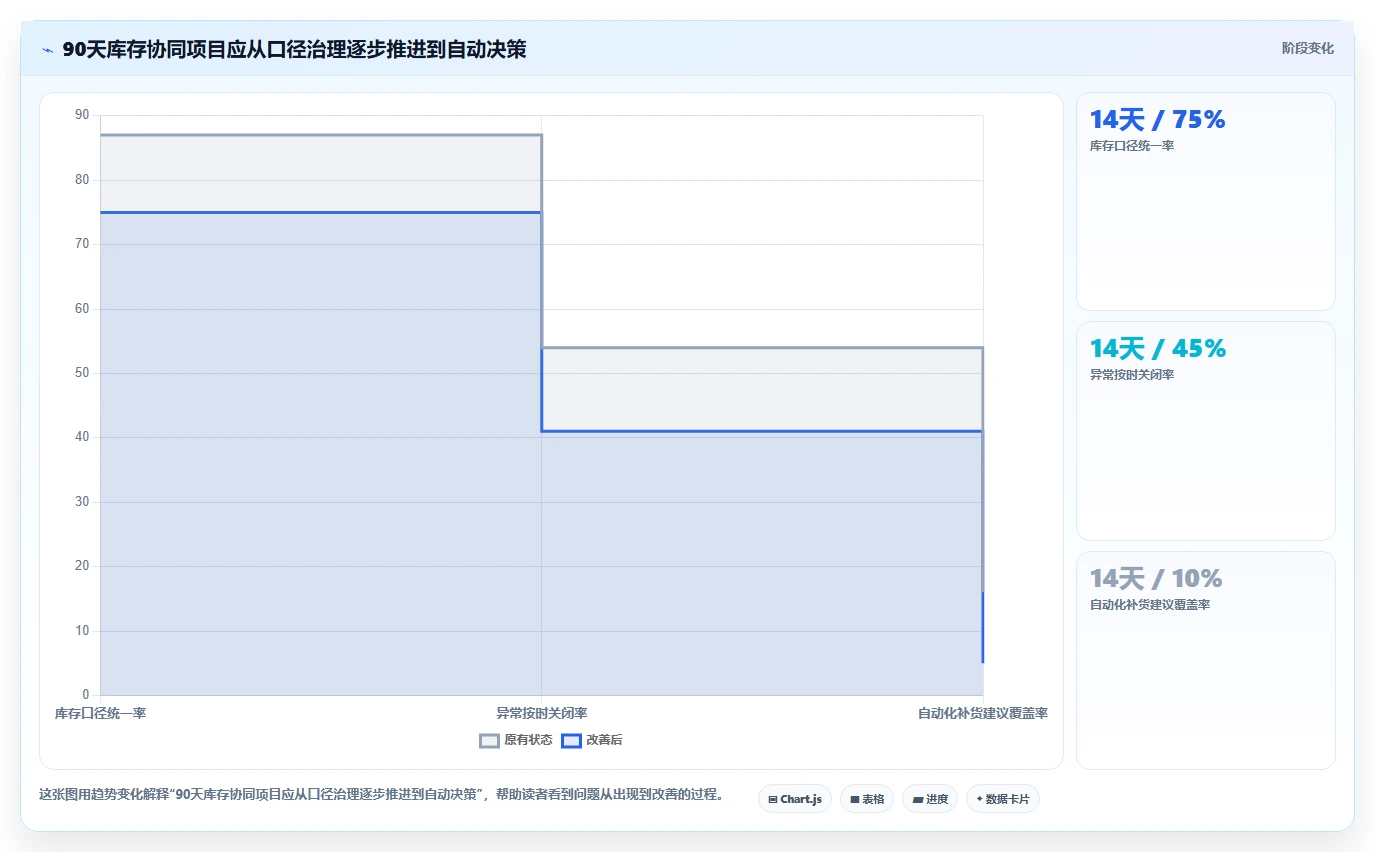Open the 自动化补货建议覆盖率 data card
The width and height of the screenshot is (1375, 852).
(1205, 660)
